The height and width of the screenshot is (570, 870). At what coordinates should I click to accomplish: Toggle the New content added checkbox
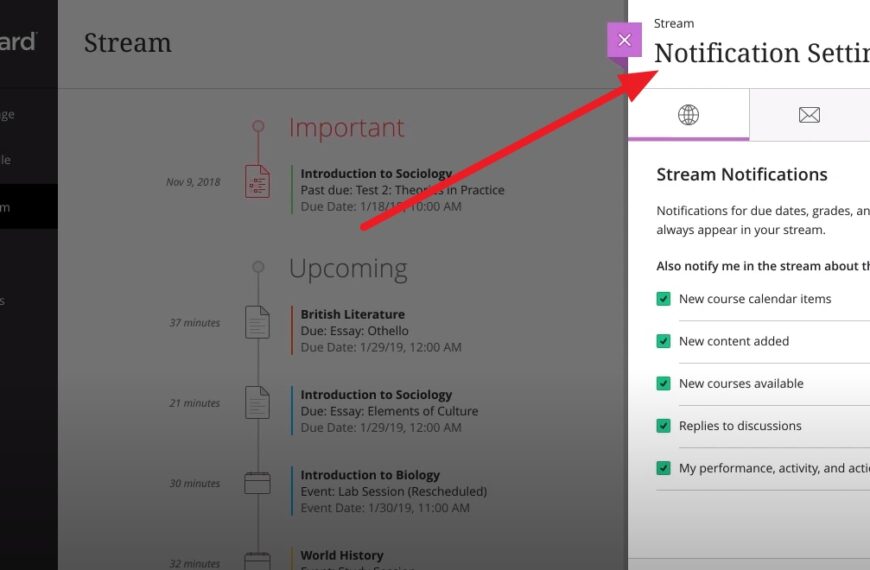tap(663, 341)
